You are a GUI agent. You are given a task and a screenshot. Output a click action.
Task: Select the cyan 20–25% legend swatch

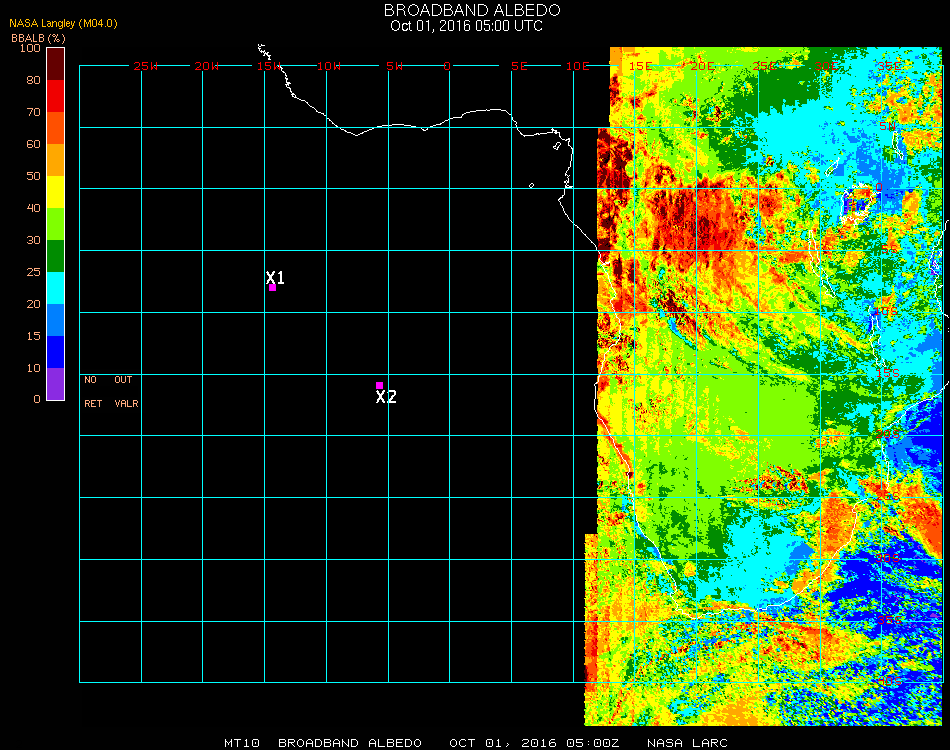[56, 287]
